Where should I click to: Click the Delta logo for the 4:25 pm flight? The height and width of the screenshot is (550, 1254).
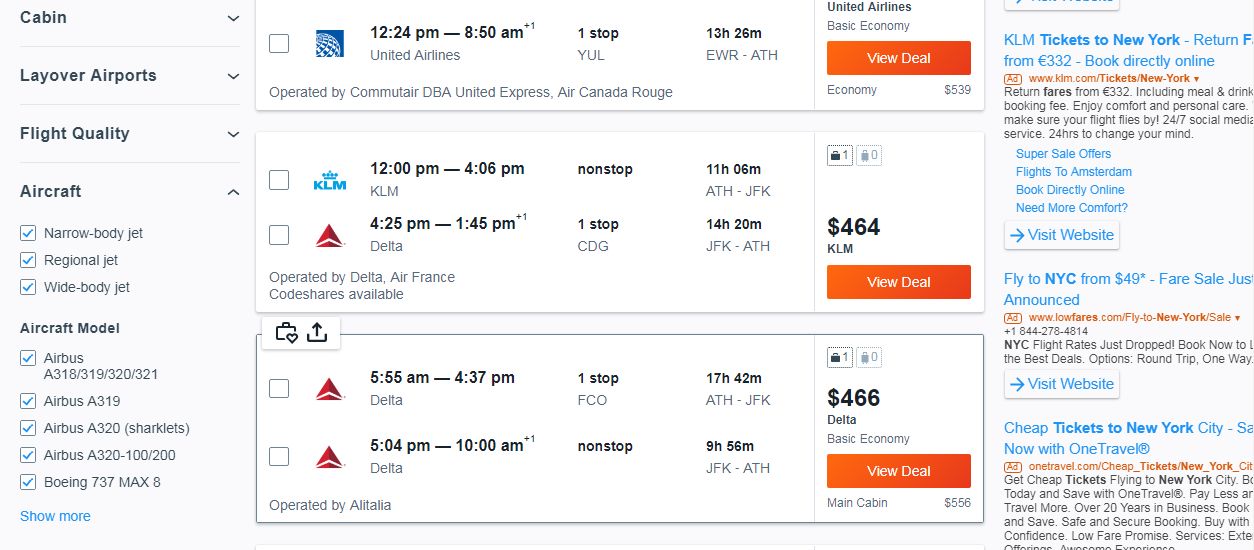point(330,236)
